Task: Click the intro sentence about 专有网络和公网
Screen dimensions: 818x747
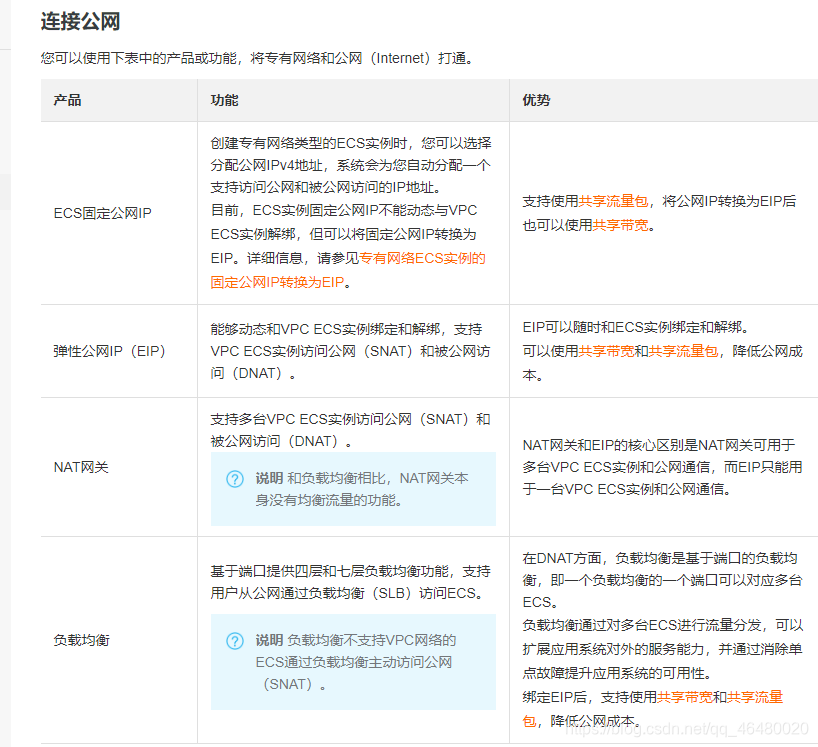Action: coord(258,58)
